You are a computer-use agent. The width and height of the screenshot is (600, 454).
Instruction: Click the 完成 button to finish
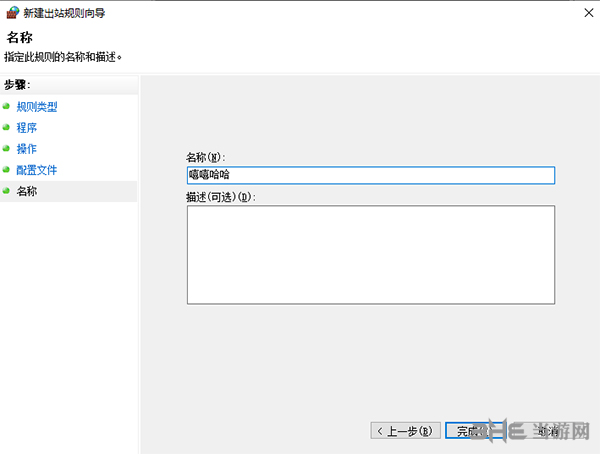[473, 431]
